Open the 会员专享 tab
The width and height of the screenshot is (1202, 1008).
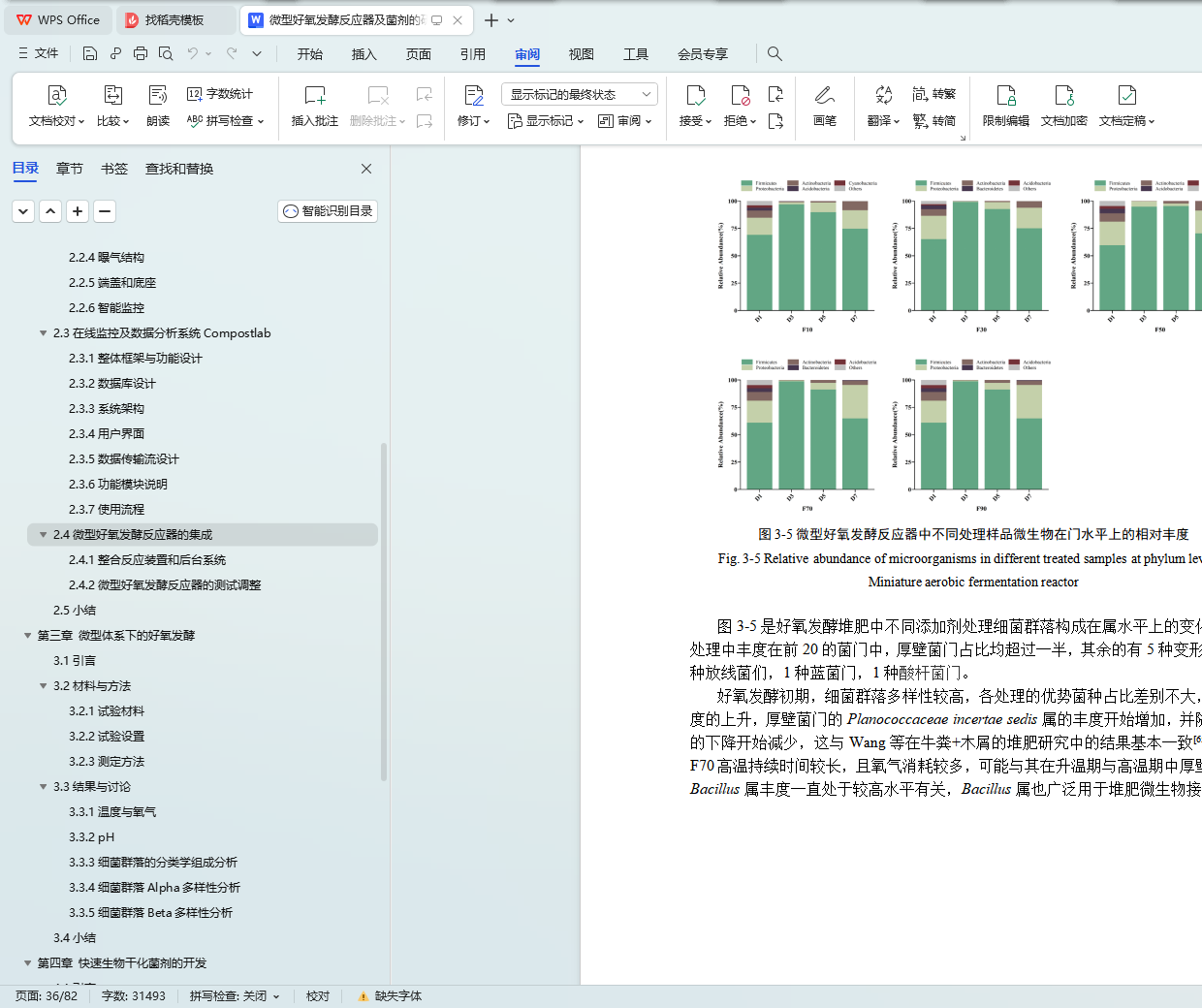tap(703, 54)
